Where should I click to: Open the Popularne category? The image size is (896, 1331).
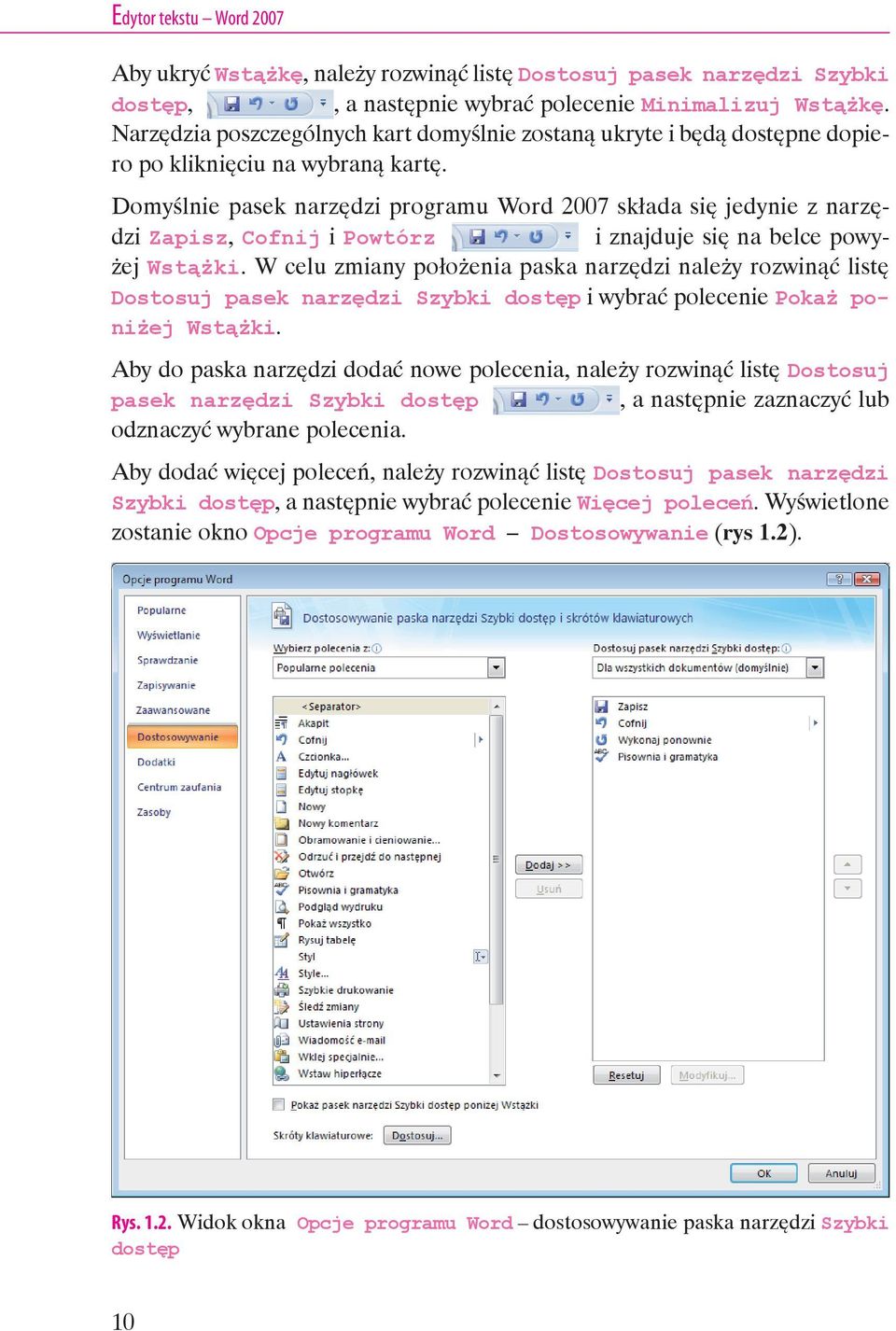click(161, 610)
